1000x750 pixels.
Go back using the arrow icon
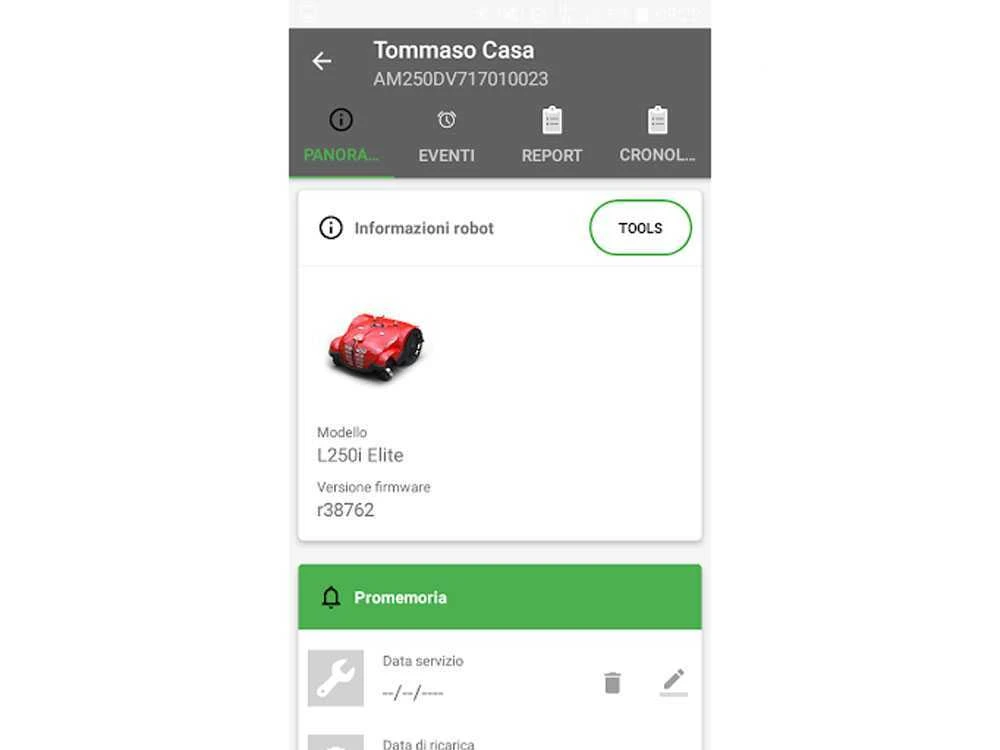[x=321, y=61]
